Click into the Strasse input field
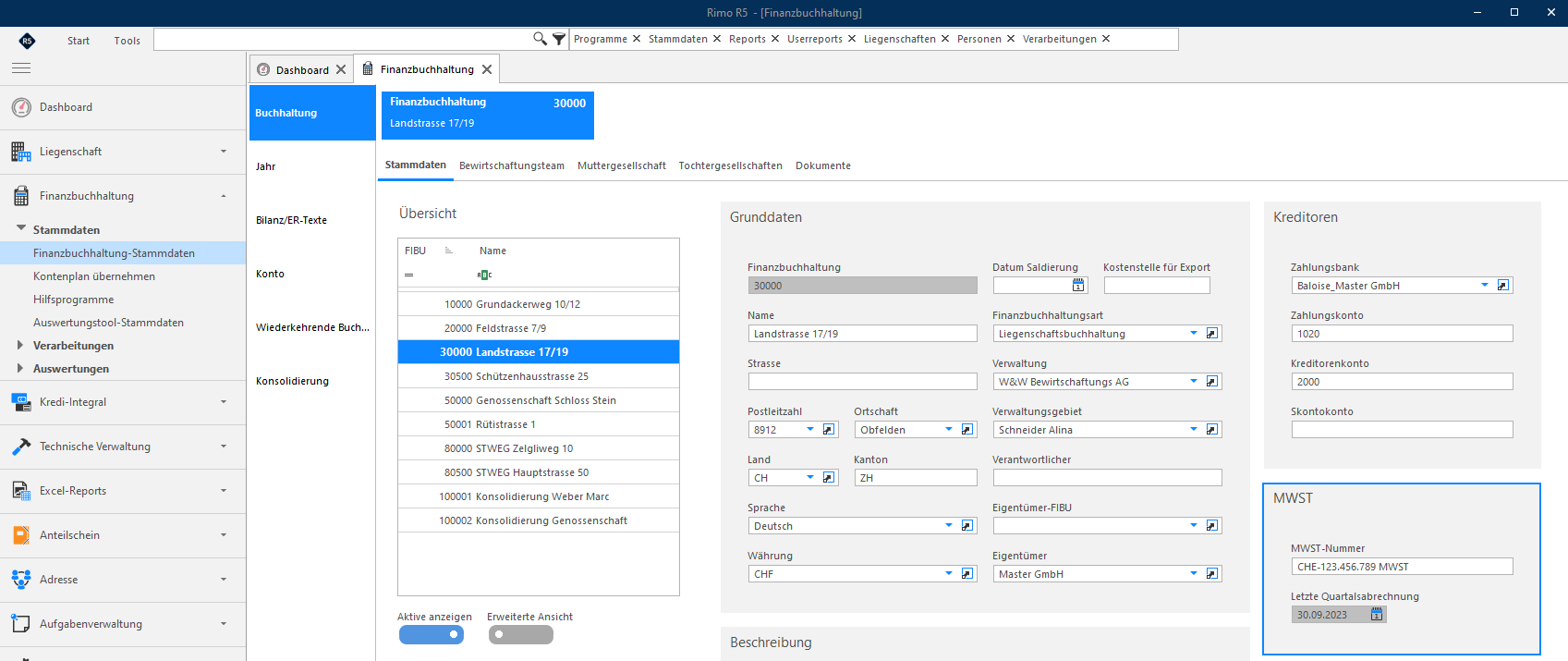 (862, 382)
